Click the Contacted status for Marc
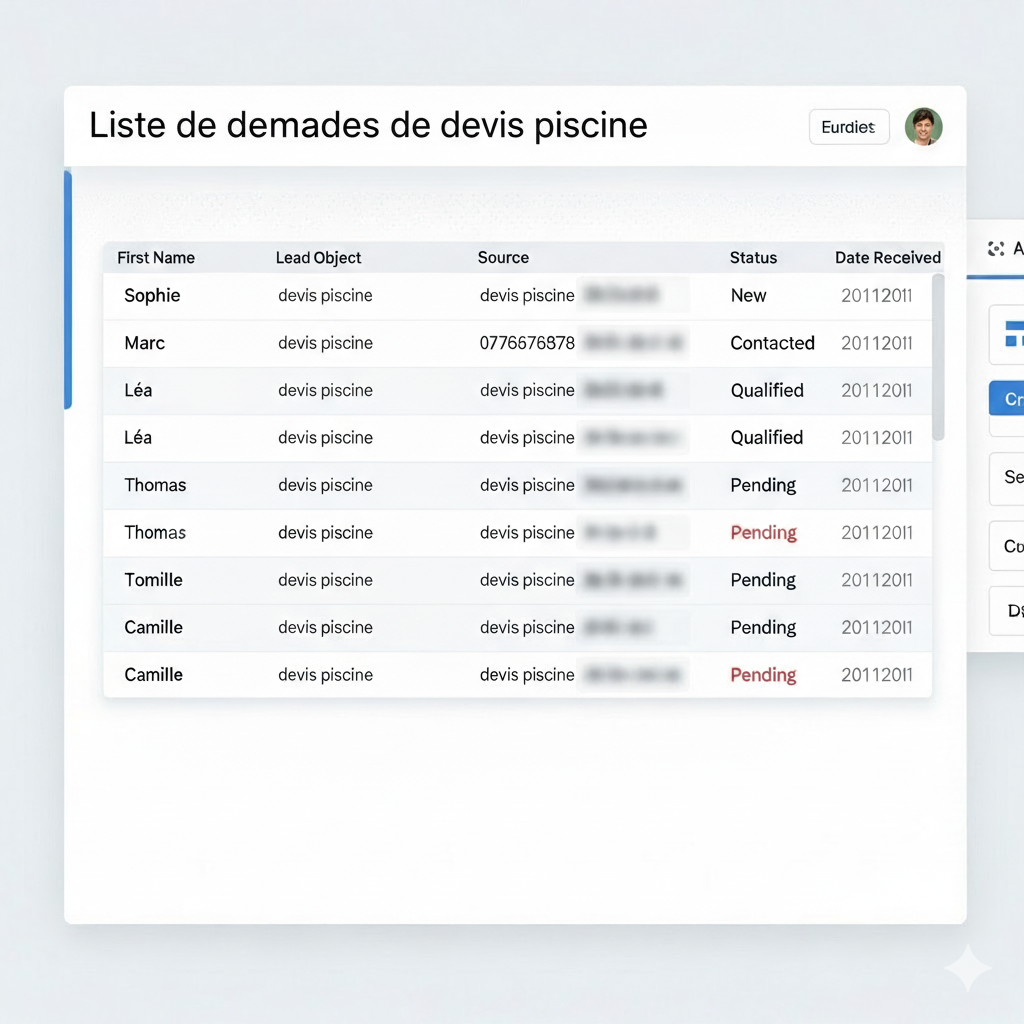 click(772, 343)
